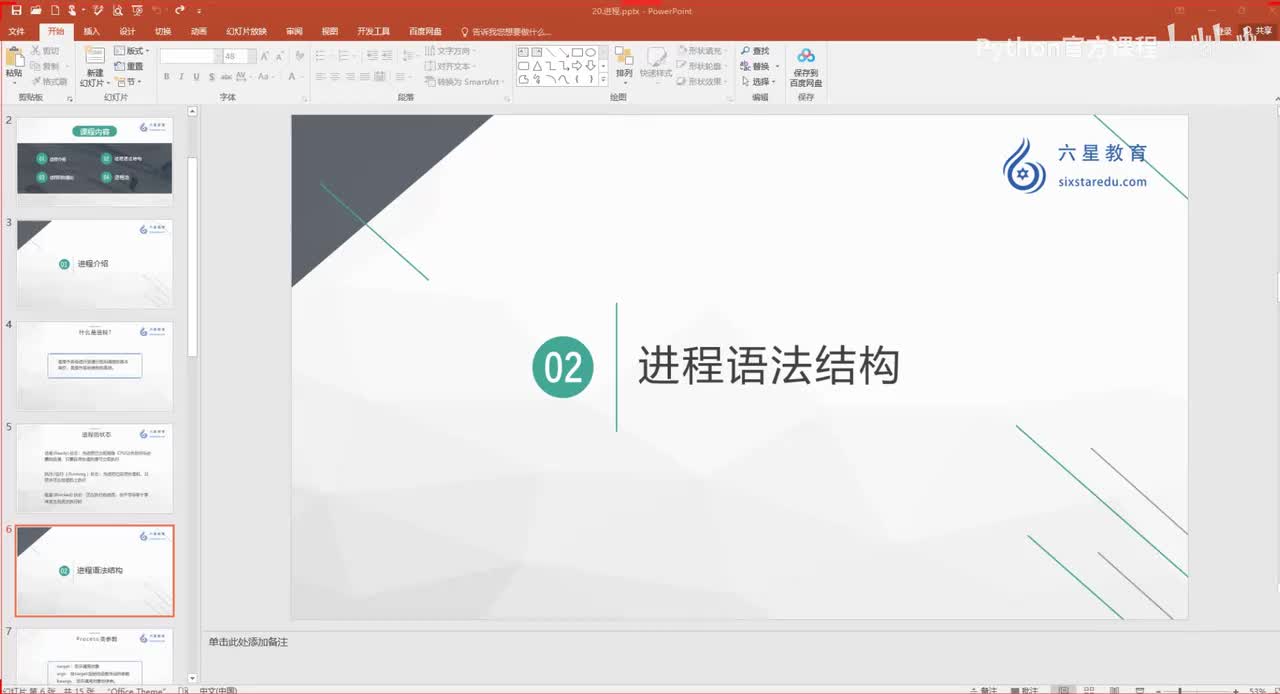This screenshot has height=694, width=1280.
Task: Open the 选择 (Select) dropdown
Action: [758, 82]
